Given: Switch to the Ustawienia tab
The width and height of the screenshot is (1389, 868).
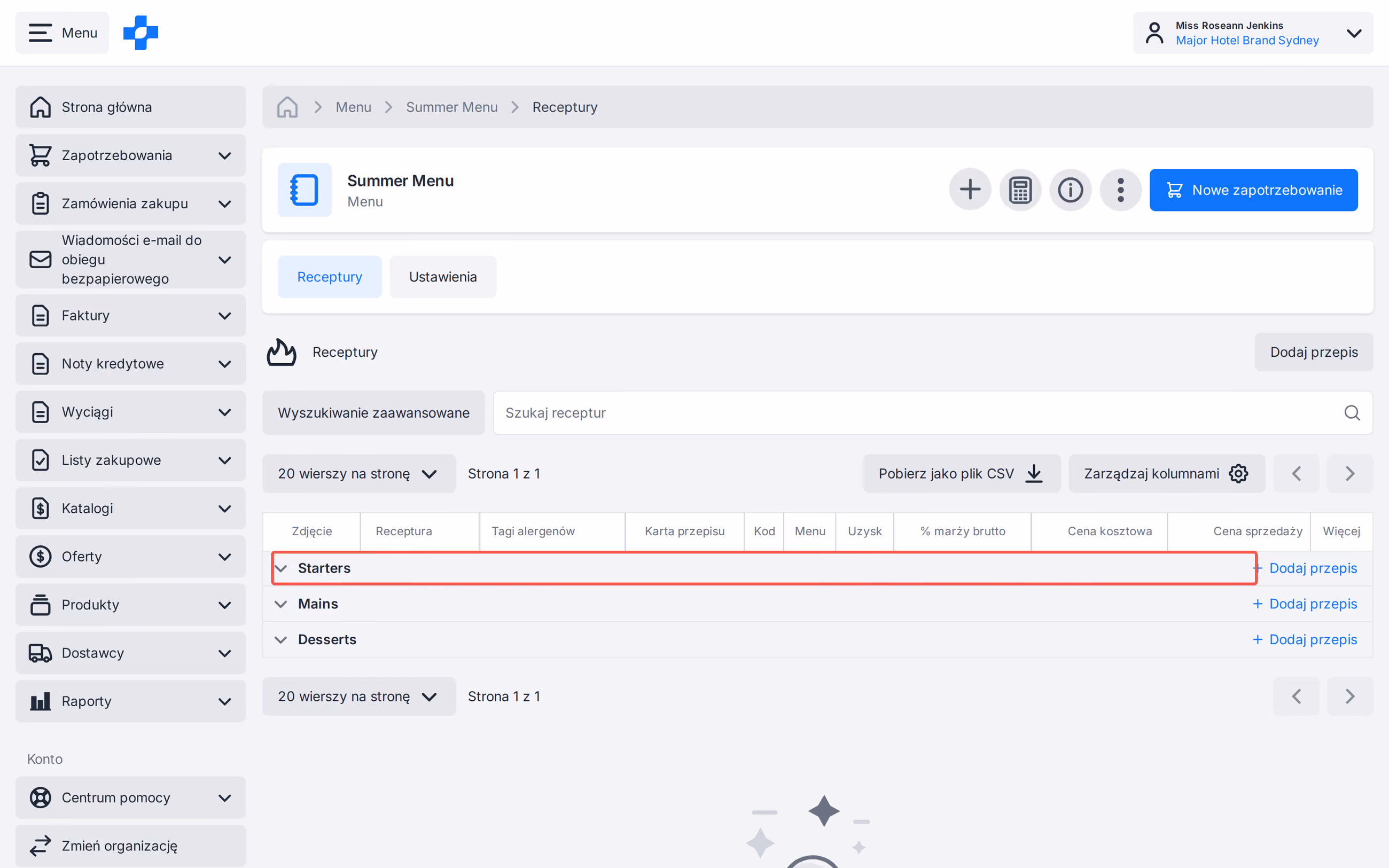Looking at the screenshot, I should [442, 277].
